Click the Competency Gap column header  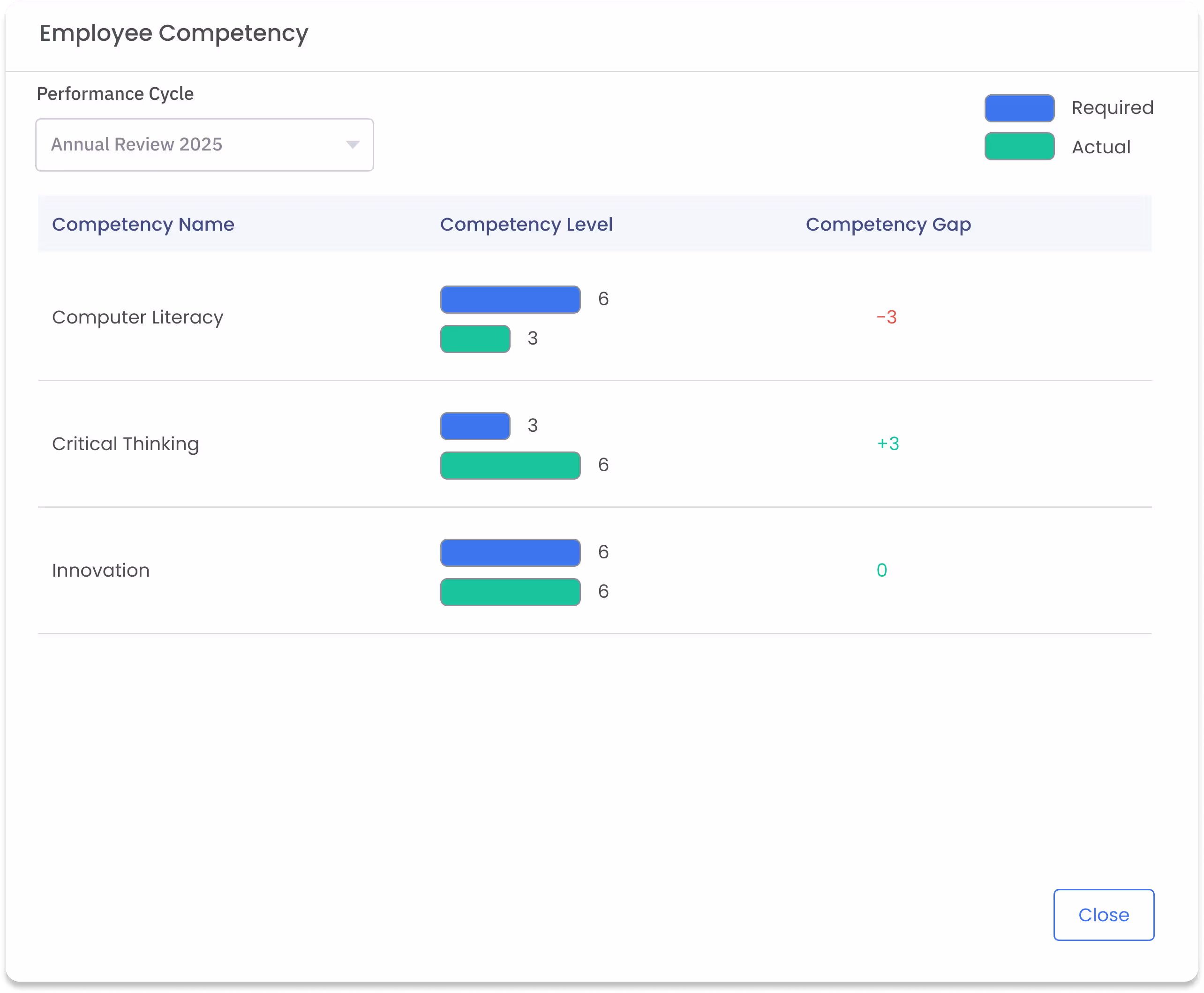pos(888,225)
